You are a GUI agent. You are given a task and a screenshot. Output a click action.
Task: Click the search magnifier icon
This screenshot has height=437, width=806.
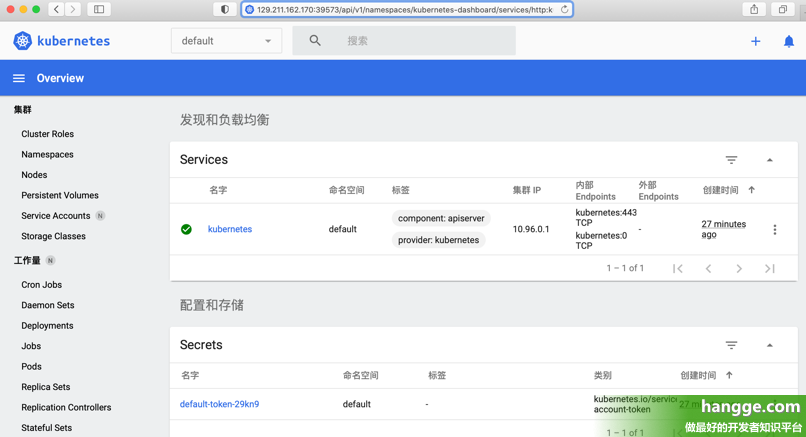coord(315,41)
